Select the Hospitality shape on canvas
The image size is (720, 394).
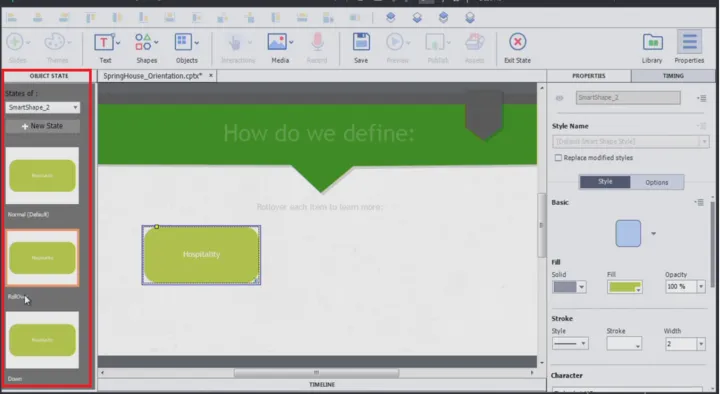tap(201, 255)
